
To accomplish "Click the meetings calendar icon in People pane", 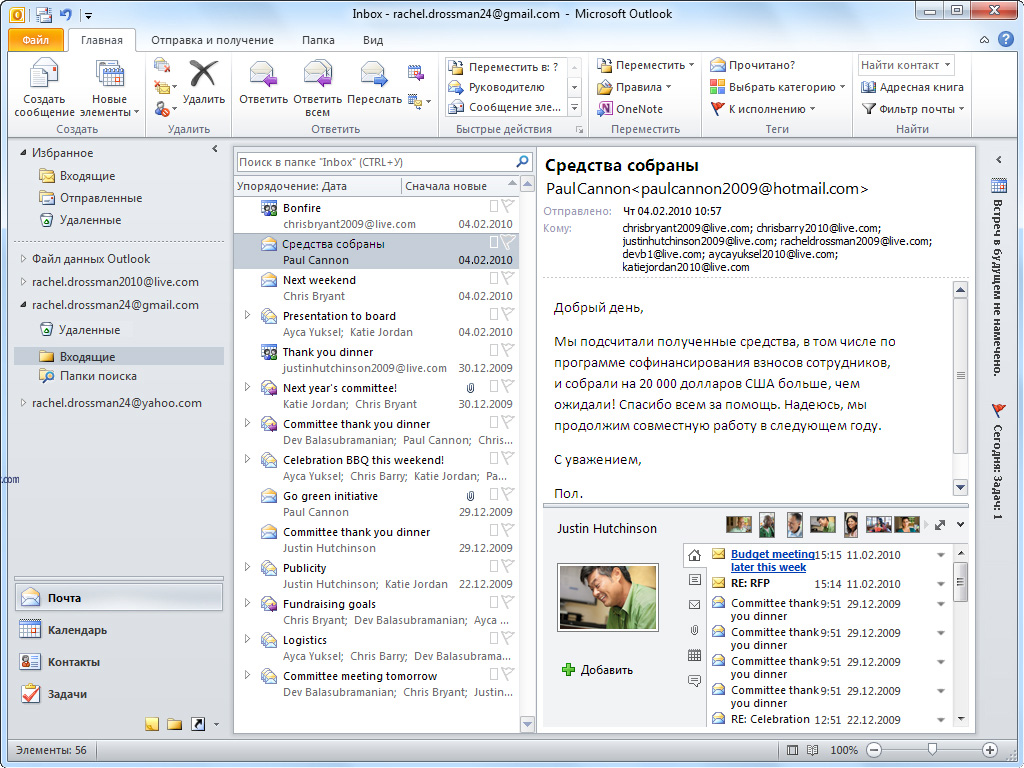I will click(694, 655).
